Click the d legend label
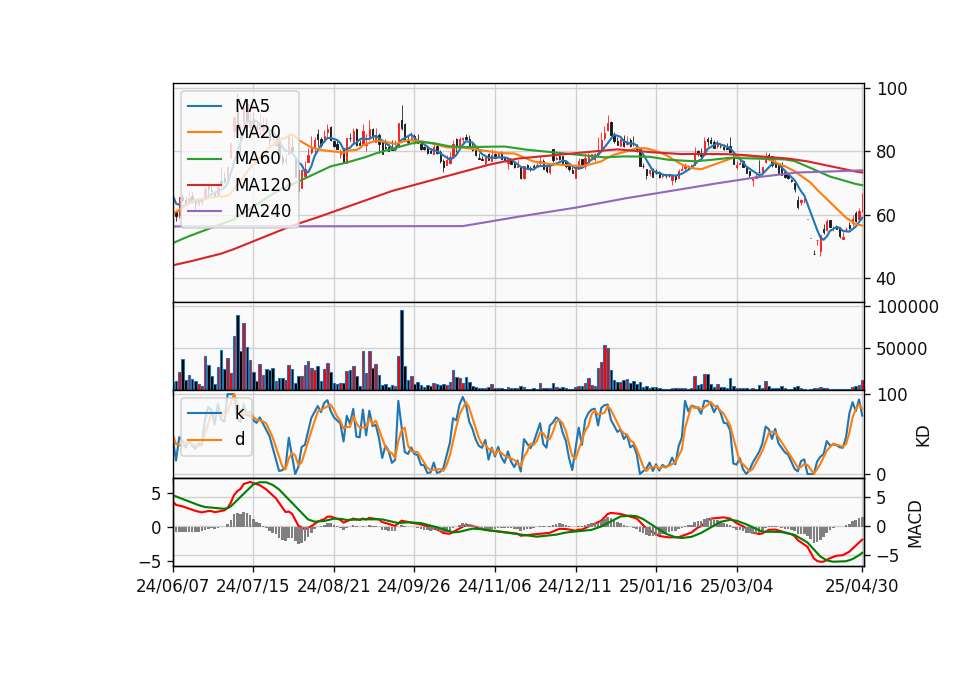 [240, 439]
